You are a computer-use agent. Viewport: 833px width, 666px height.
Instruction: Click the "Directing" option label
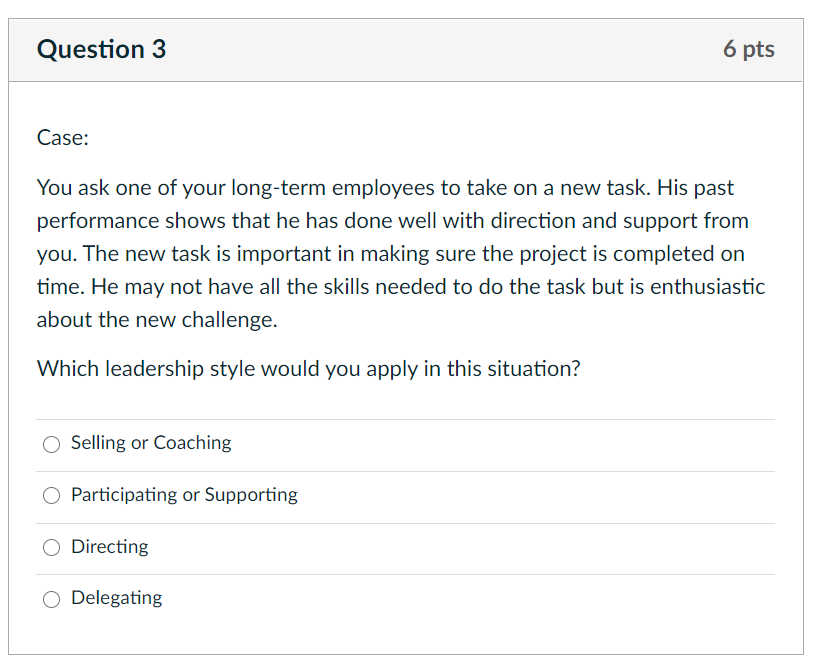(109, 547)
